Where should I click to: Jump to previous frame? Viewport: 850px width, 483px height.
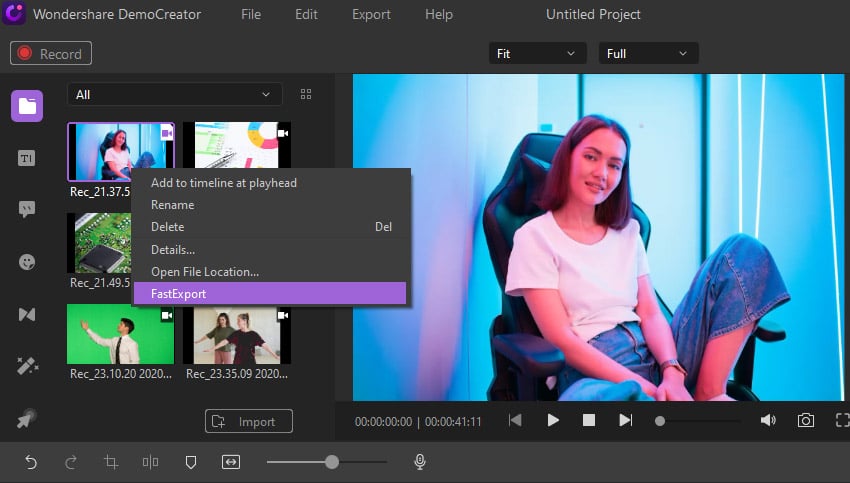point(515,420)
